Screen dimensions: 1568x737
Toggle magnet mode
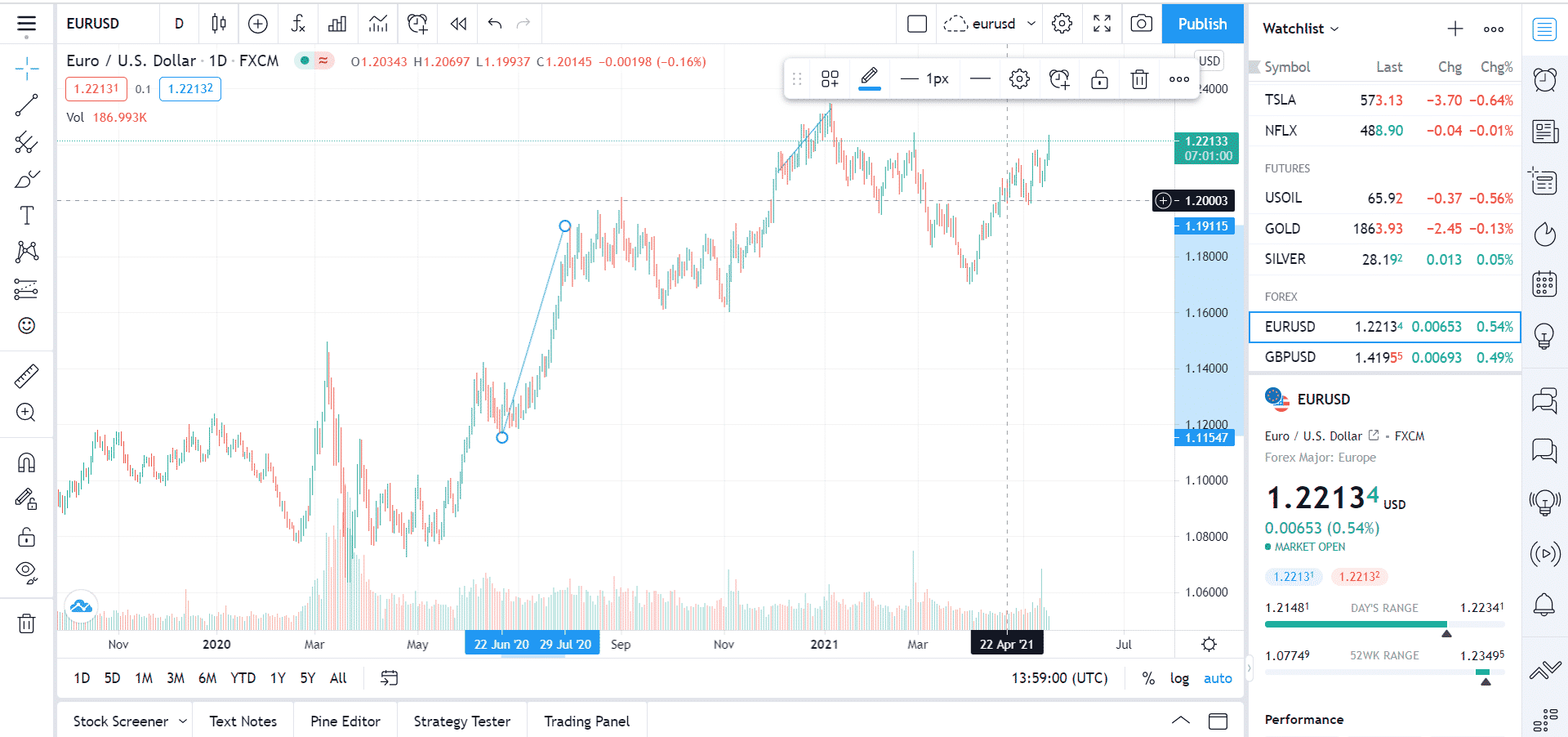point(26,463)
